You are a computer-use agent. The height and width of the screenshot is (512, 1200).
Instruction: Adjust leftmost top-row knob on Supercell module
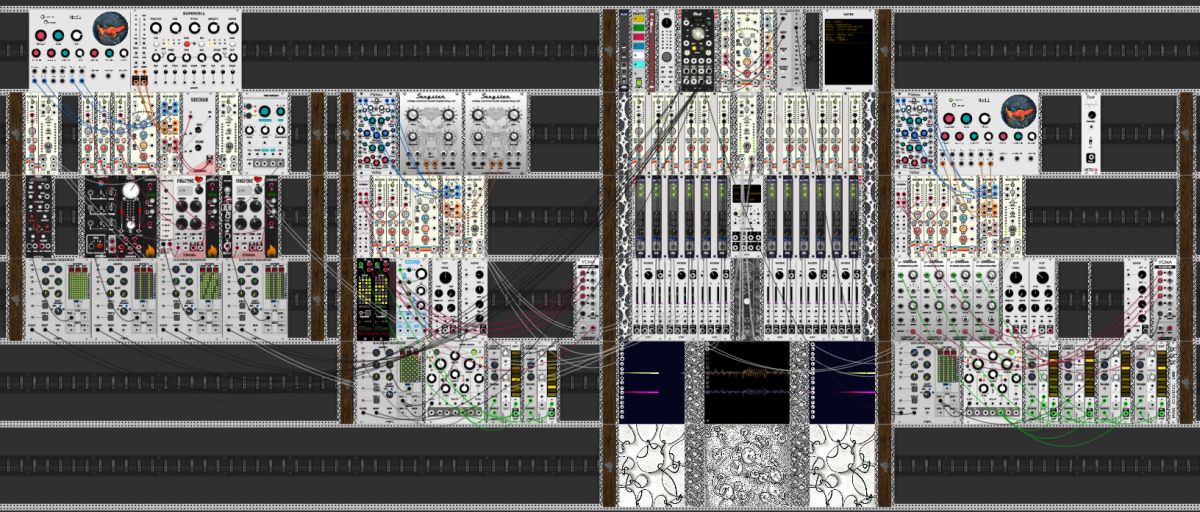tap(156, 28)
